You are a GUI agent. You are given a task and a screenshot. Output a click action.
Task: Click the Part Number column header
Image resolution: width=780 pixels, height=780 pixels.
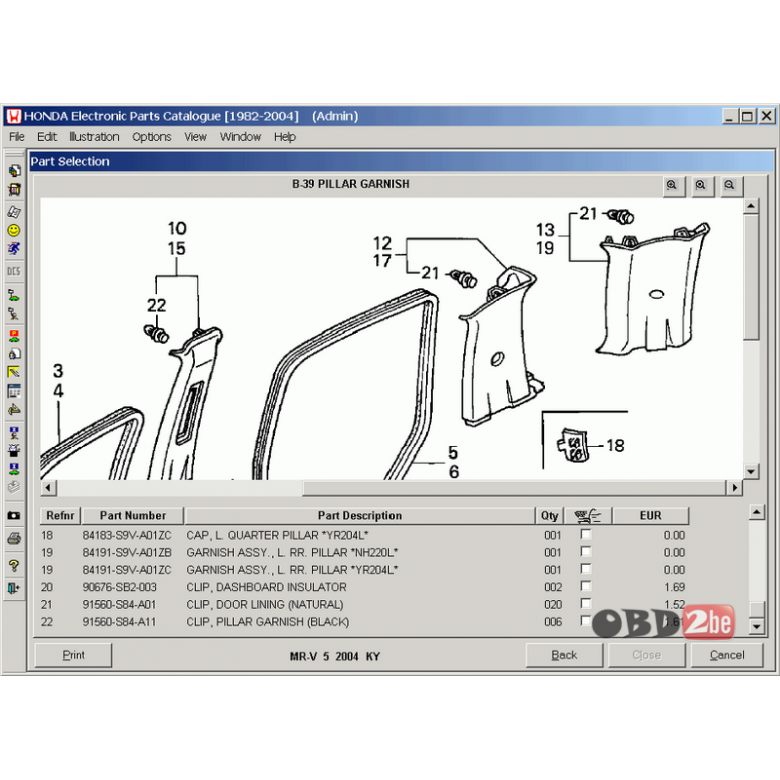point(133,516)
